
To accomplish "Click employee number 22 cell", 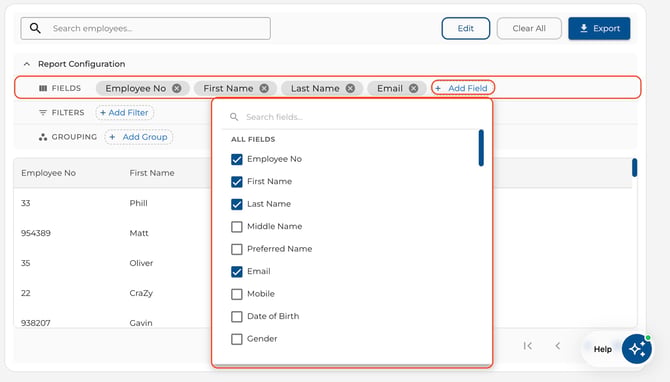I will click(x=26, y=293).
